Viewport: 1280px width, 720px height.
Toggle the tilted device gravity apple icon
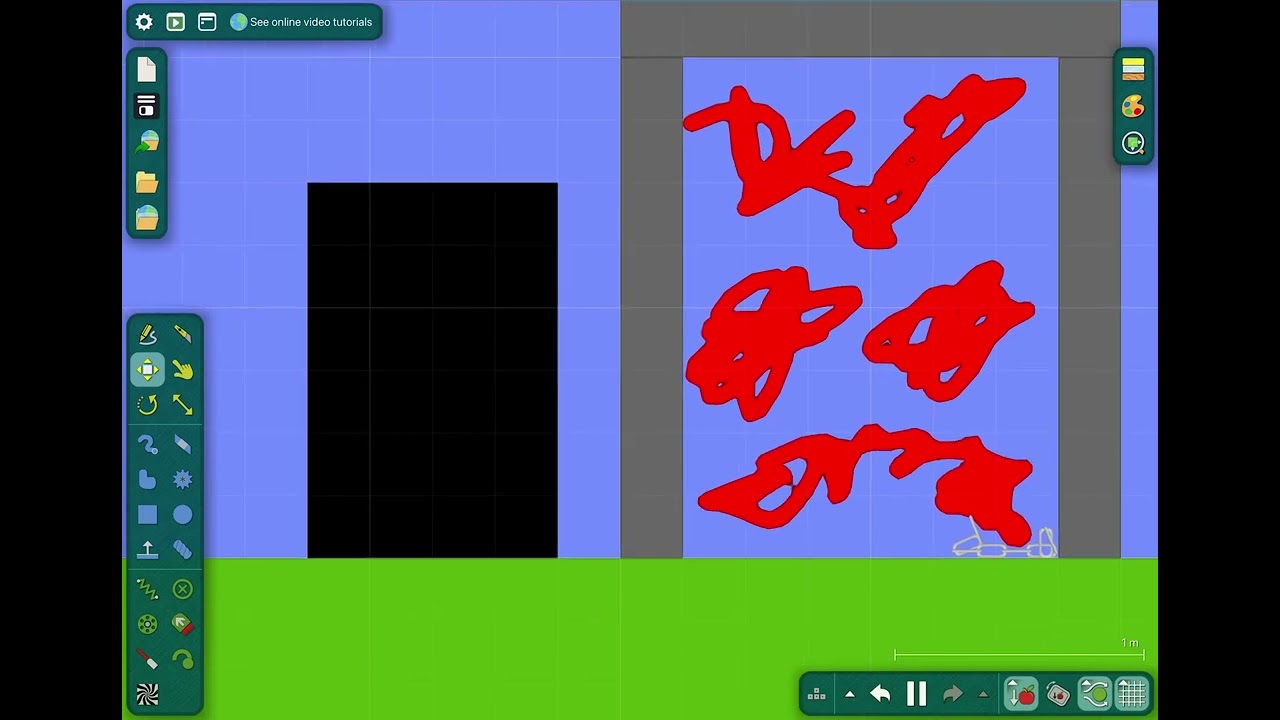[x=1058, y=694]
